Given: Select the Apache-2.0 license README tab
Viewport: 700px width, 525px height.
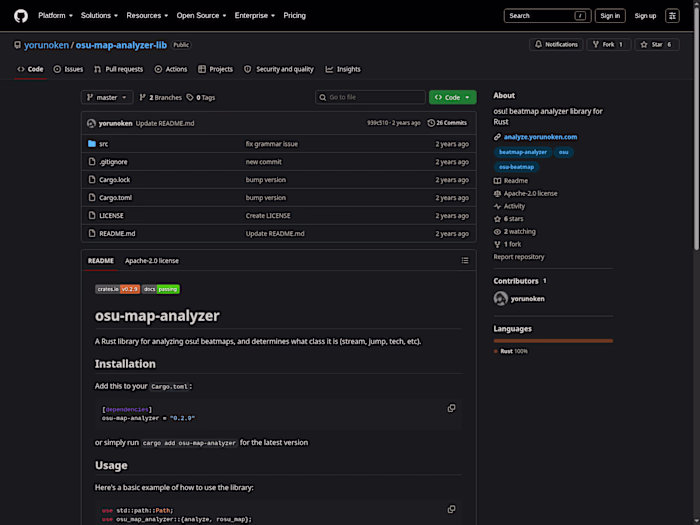Looking at the screenshot, I should click(151, 261).
